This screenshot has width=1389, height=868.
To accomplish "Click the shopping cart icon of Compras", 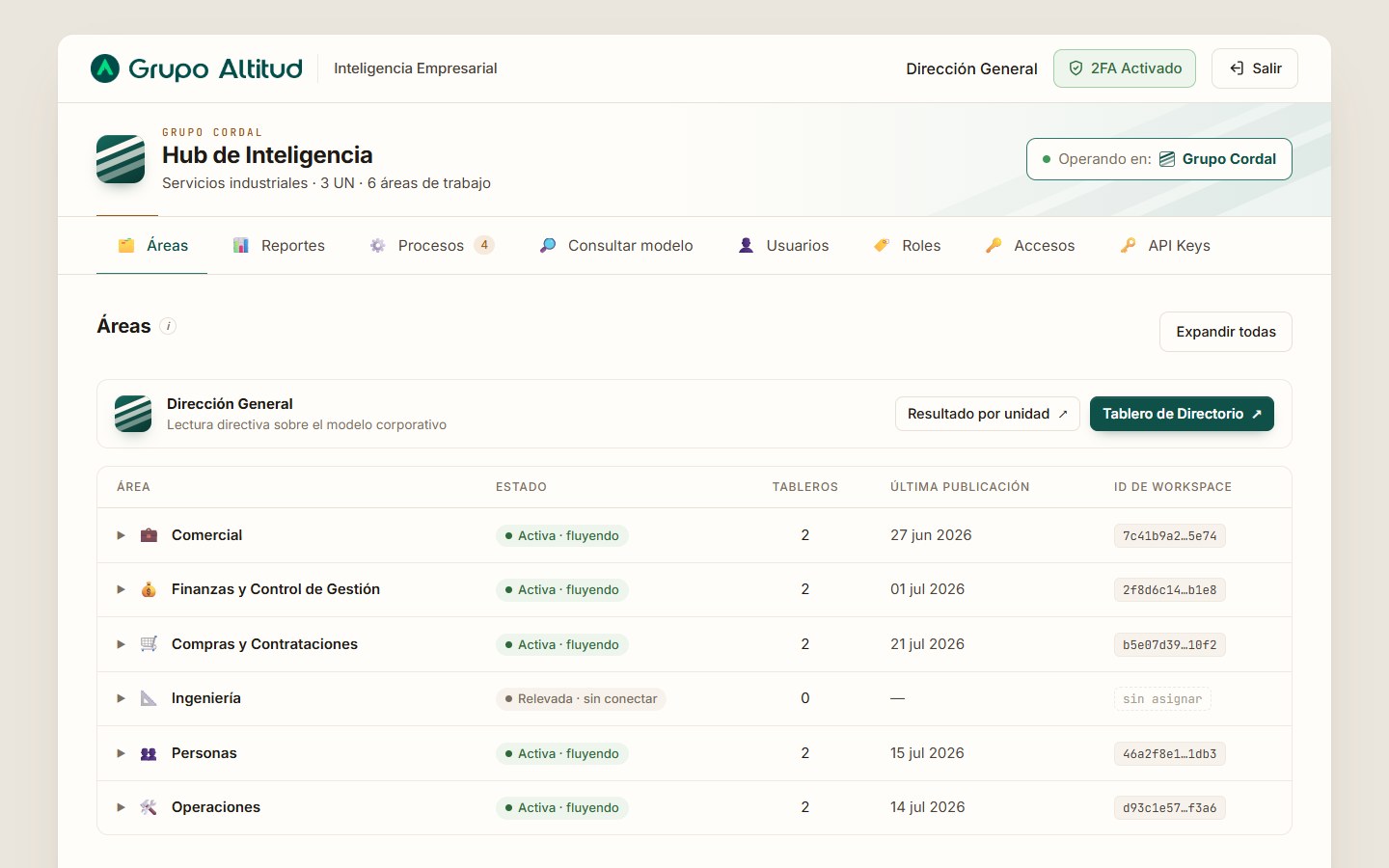I will 149,644.
